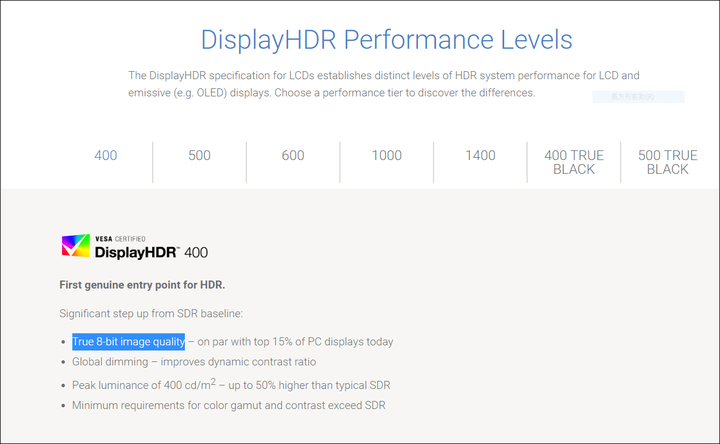Select the 400 performance tier tab
The height and width of the screenshot is (444, 720).
(106, 156)
